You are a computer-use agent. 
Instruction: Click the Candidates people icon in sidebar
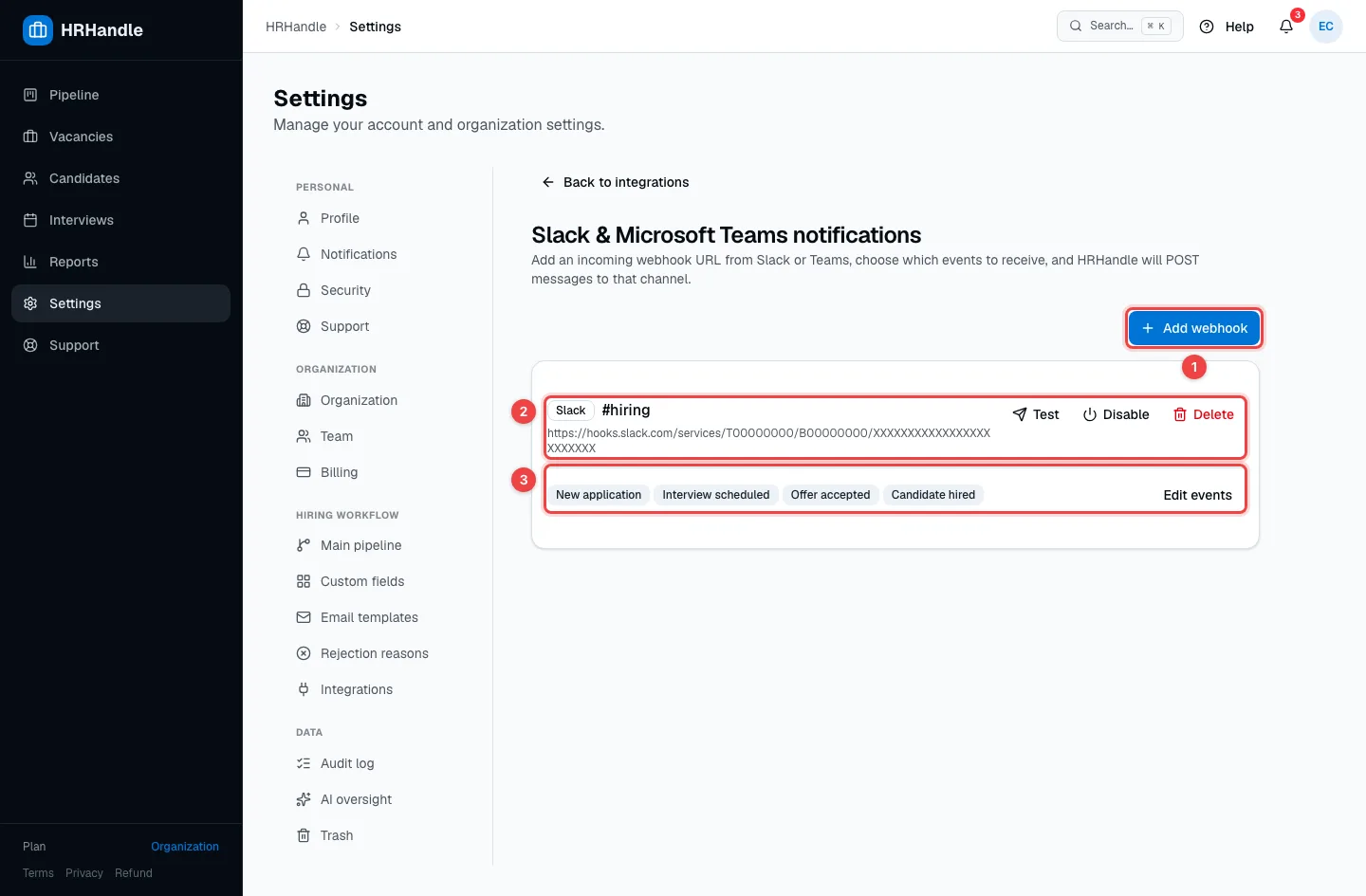(x=30, y=178)
